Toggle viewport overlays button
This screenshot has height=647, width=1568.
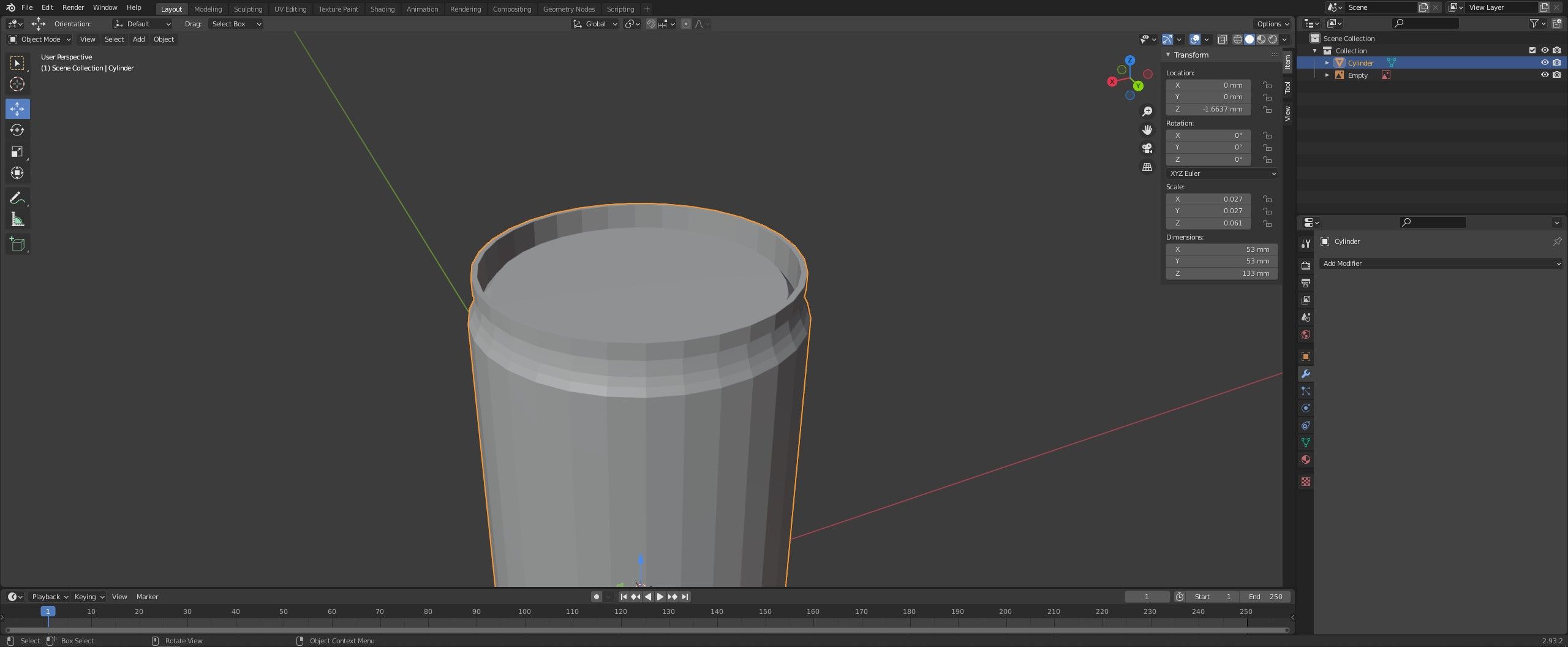1195,39
